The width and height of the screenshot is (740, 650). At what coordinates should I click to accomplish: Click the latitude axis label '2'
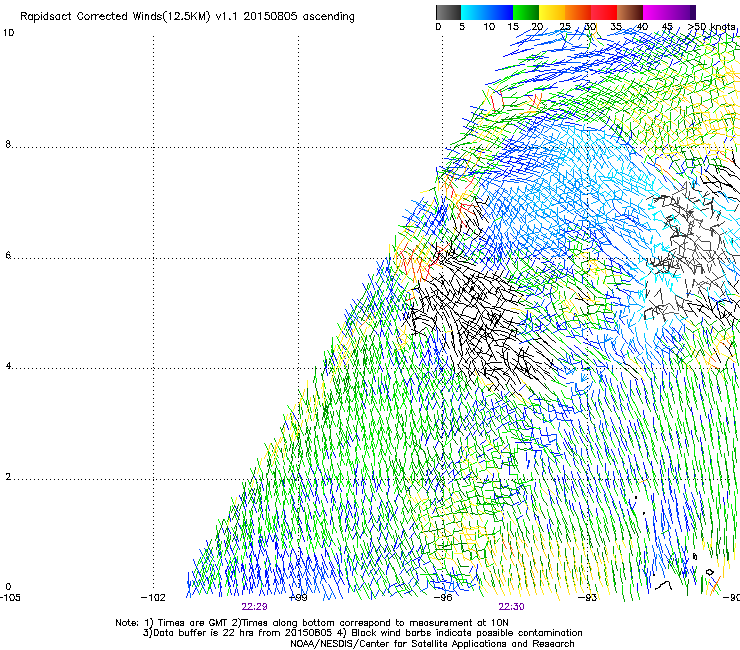click(8, 477)
